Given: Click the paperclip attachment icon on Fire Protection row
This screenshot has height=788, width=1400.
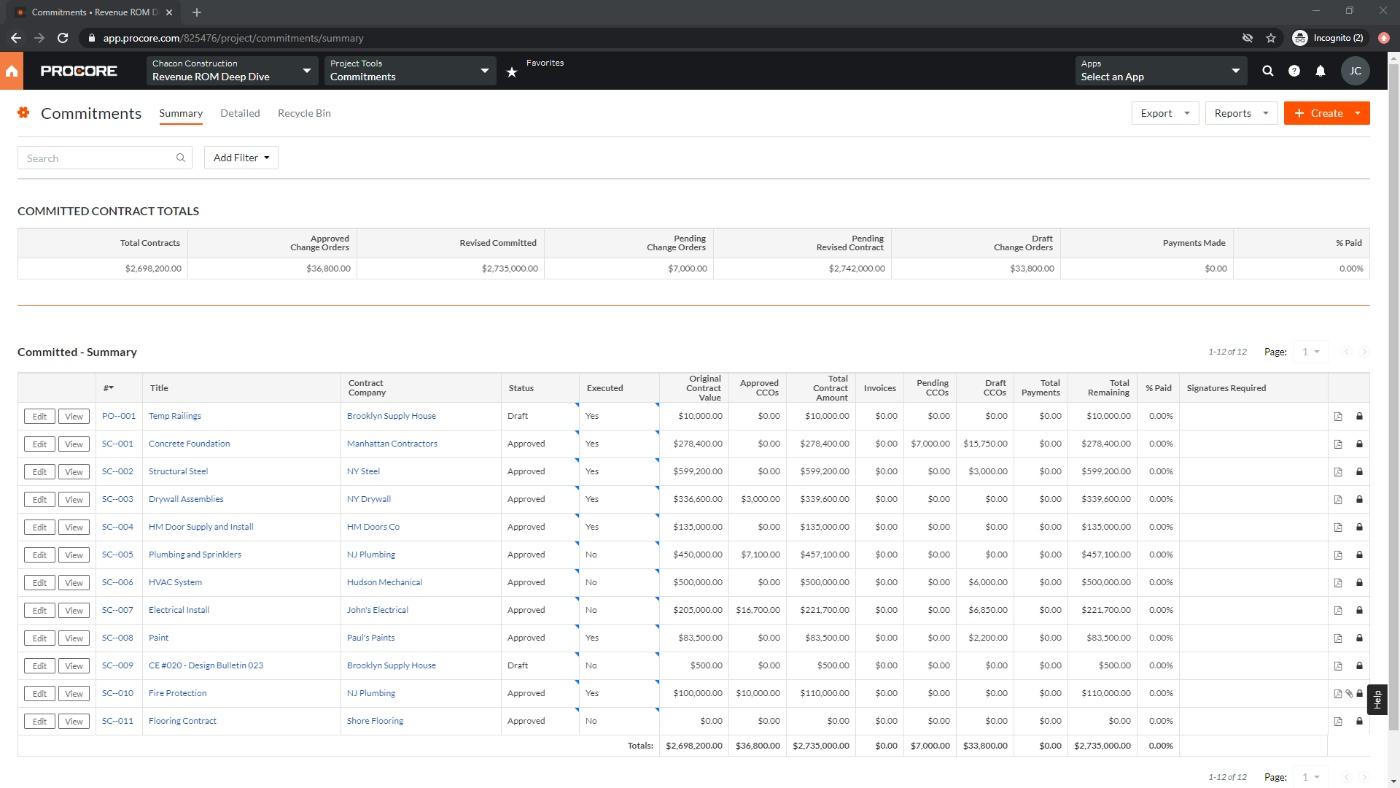Looking at the screenshot, I should [x=1348, y=692].
